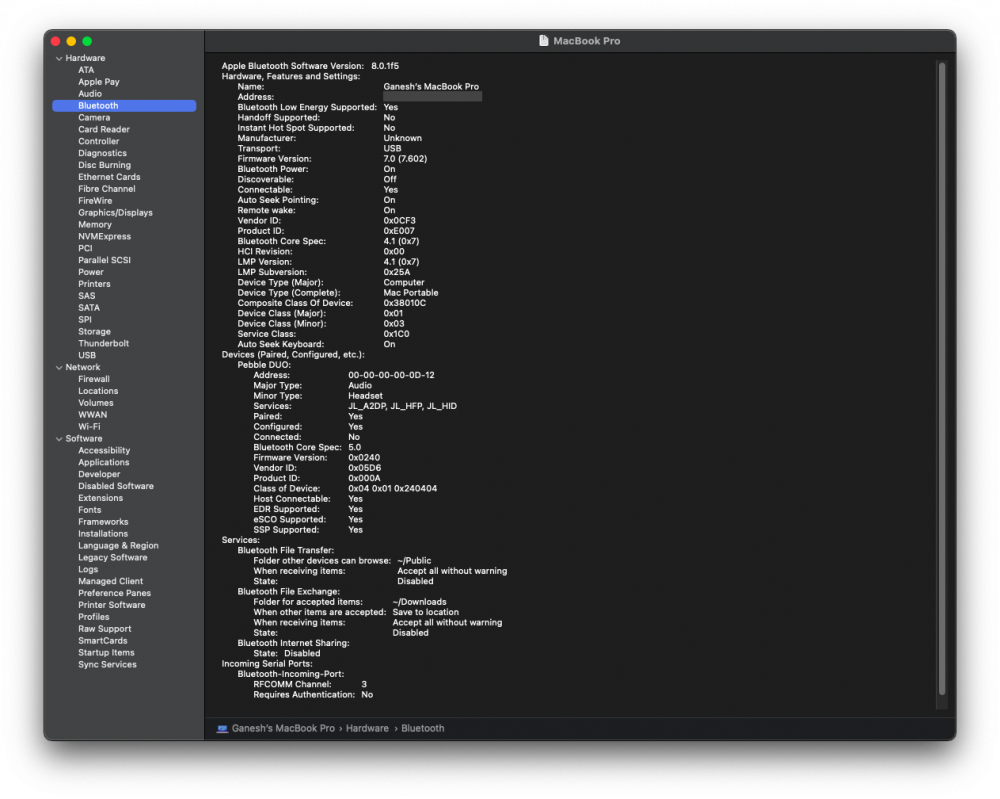Click Ganesh's MacBook Pro in path bar

[x=283, y=729]
